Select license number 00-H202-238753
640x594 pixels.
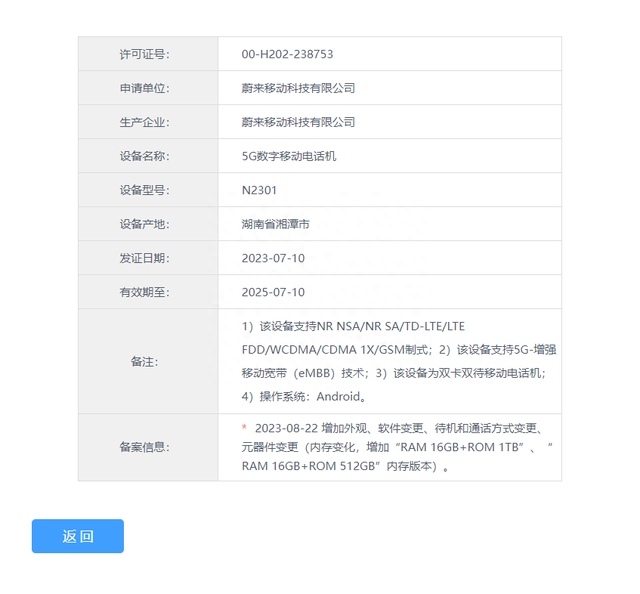click(x=287, y=54)
